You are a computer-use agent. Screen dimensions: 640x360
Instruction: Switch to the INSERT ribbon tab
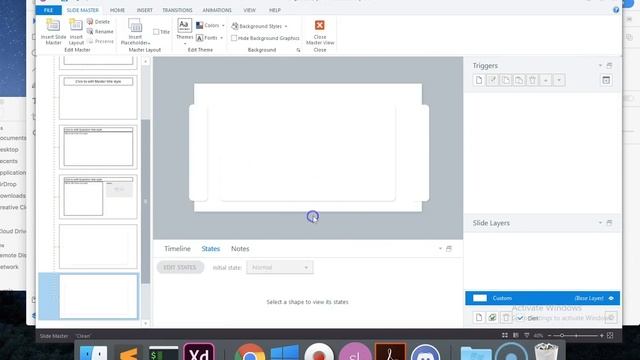pos(144,10)
